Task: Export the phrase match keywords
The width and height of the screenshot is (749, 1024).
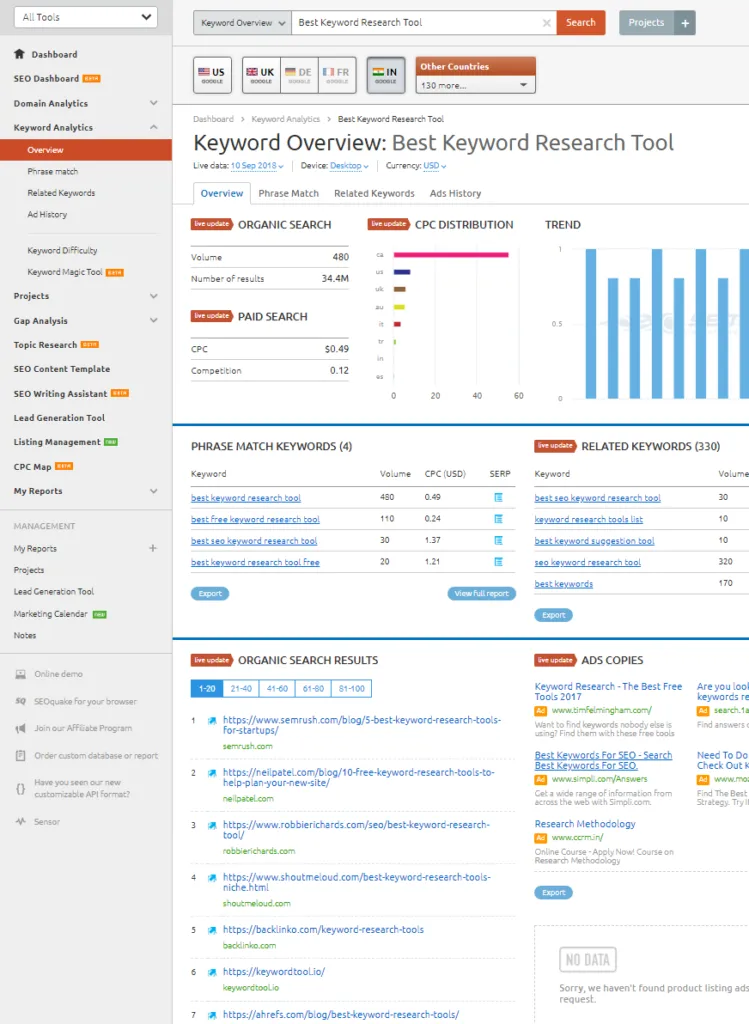Action: coord(210,594)
